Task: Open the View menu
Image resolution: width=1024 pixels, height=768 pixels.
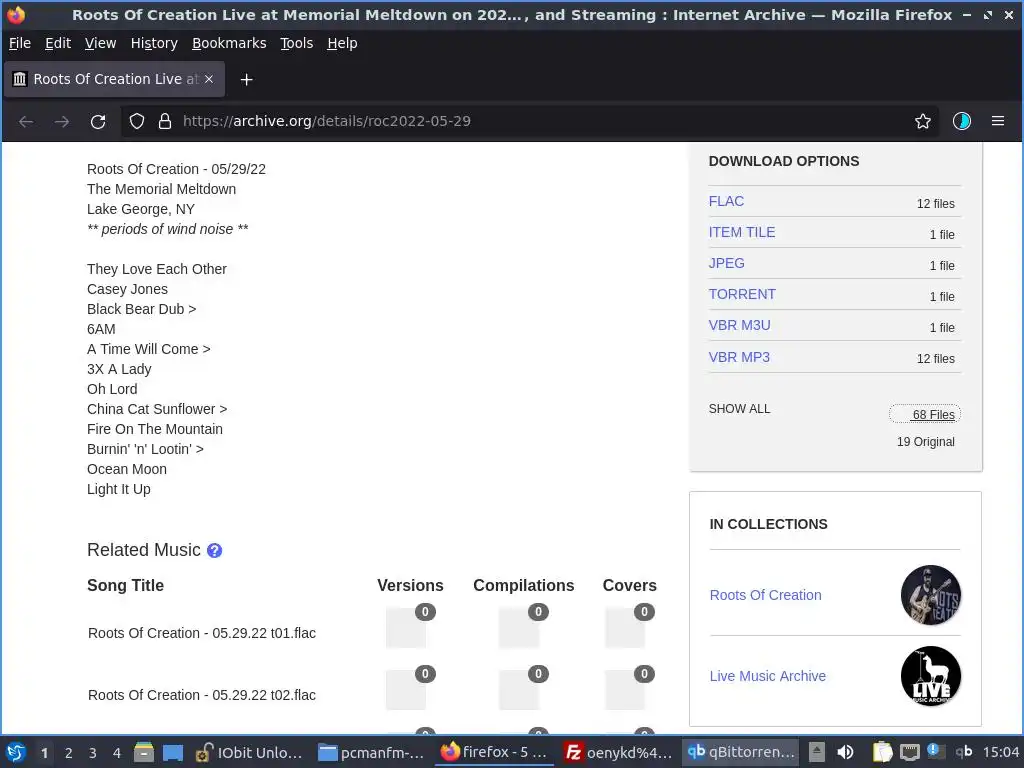Action: coord(100,43)
